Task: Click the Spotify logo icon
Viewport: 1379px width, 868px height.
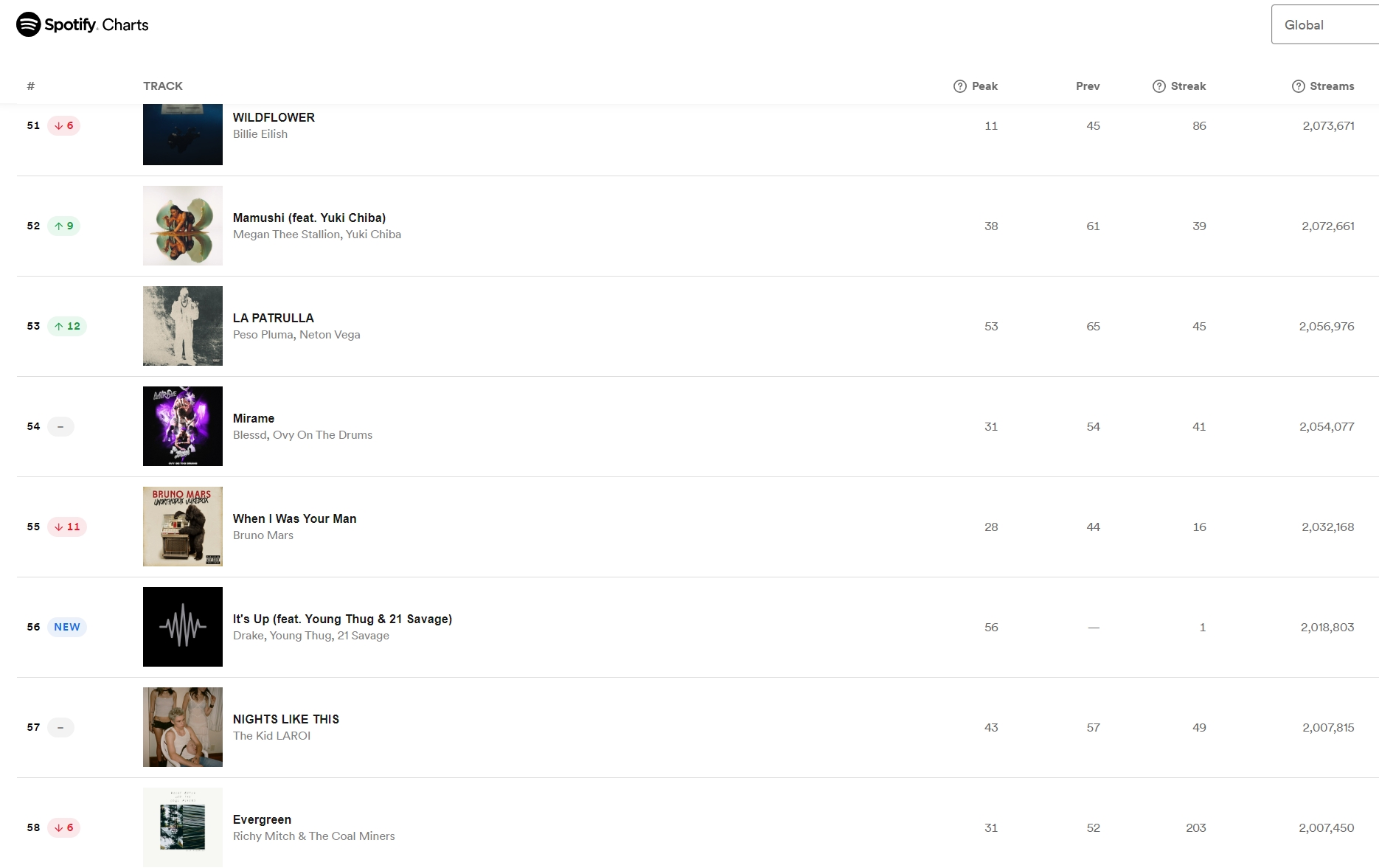Action: coord(28,24)
